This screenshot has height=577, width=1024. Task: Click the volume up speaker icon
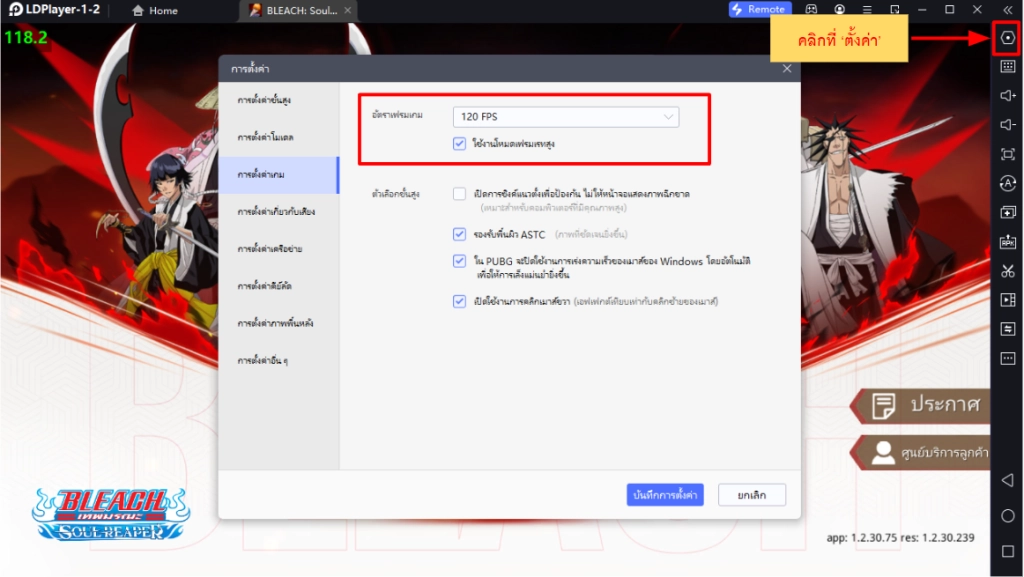(1008, 96)
